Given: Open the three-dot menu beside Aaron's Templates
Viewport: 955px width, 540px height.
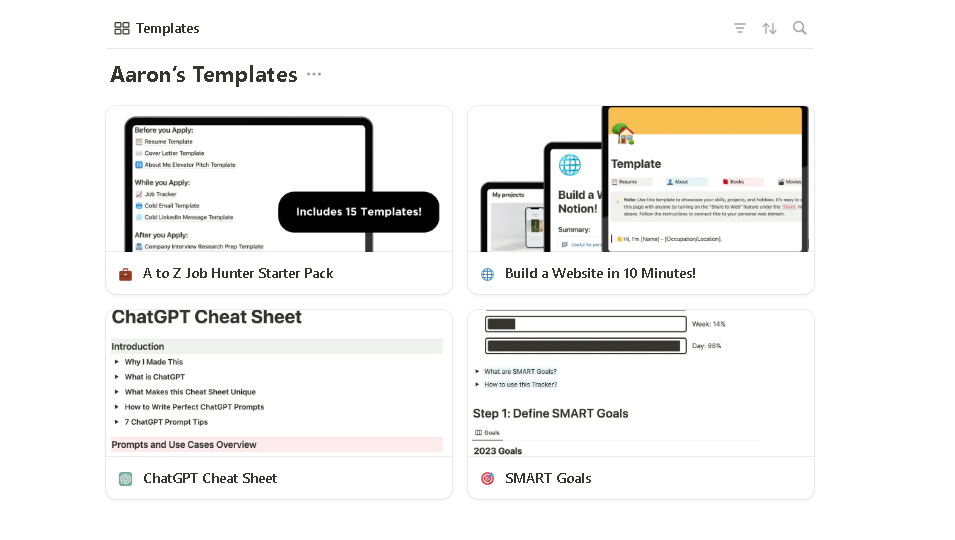Looking at the screenshot, I should tap(314, 74).
